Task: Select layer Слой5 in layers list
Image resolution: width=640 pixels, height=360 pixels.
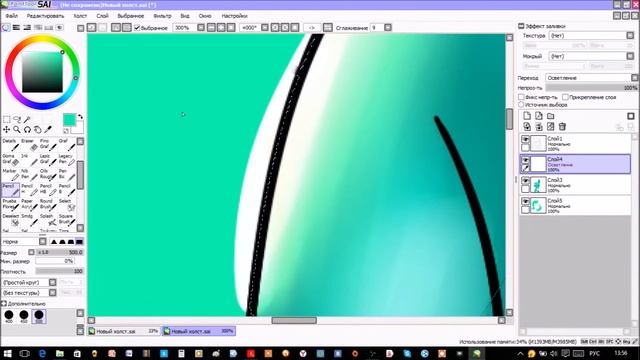Action: click(x=575, y=205)
